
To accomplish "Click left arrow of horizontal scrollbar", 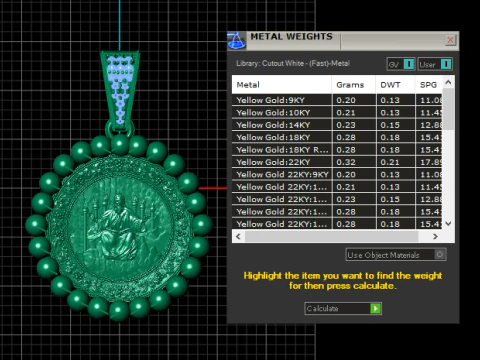I will 238,236.
